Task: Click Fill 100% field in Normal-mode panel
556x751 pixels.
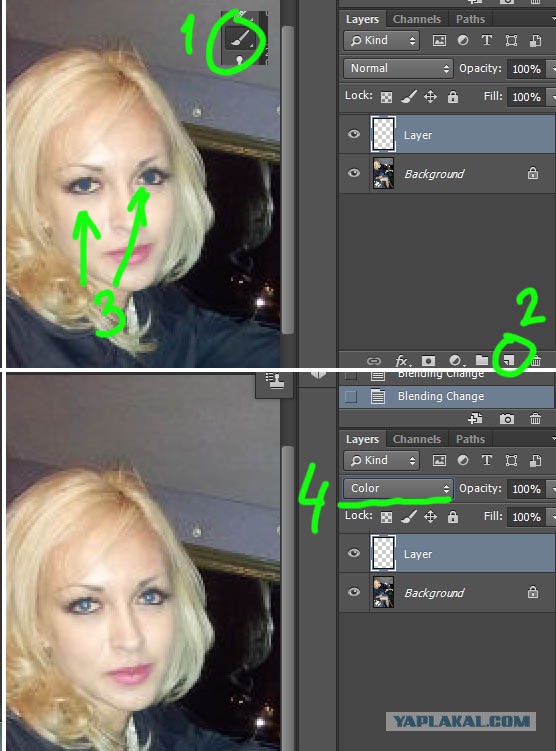Action: coord(527,97)
